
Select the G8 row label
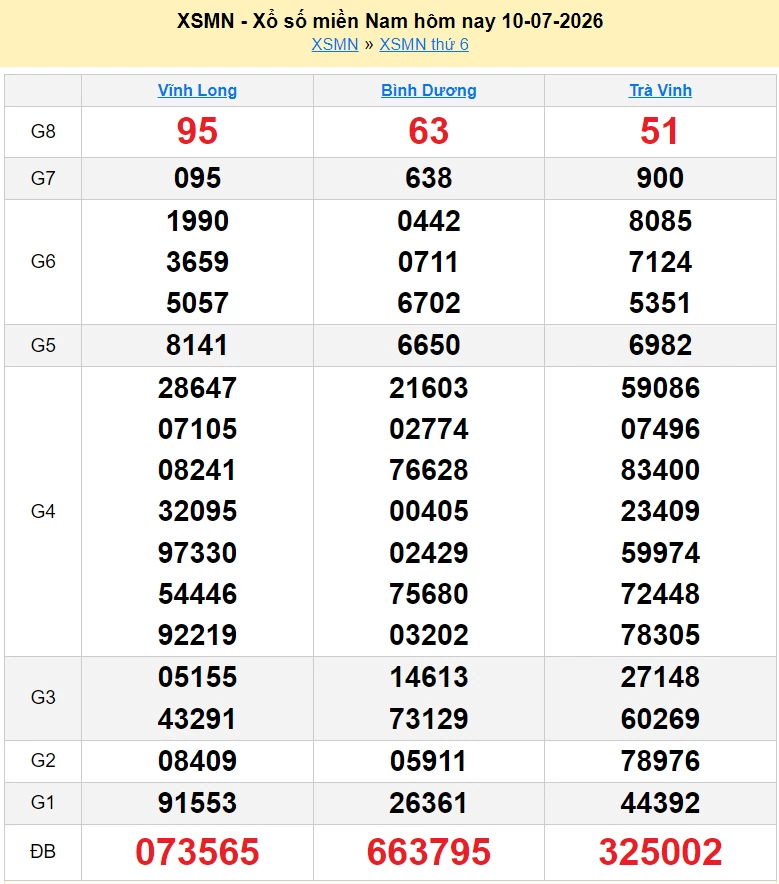pyautogui.click(x=43, y=131)
